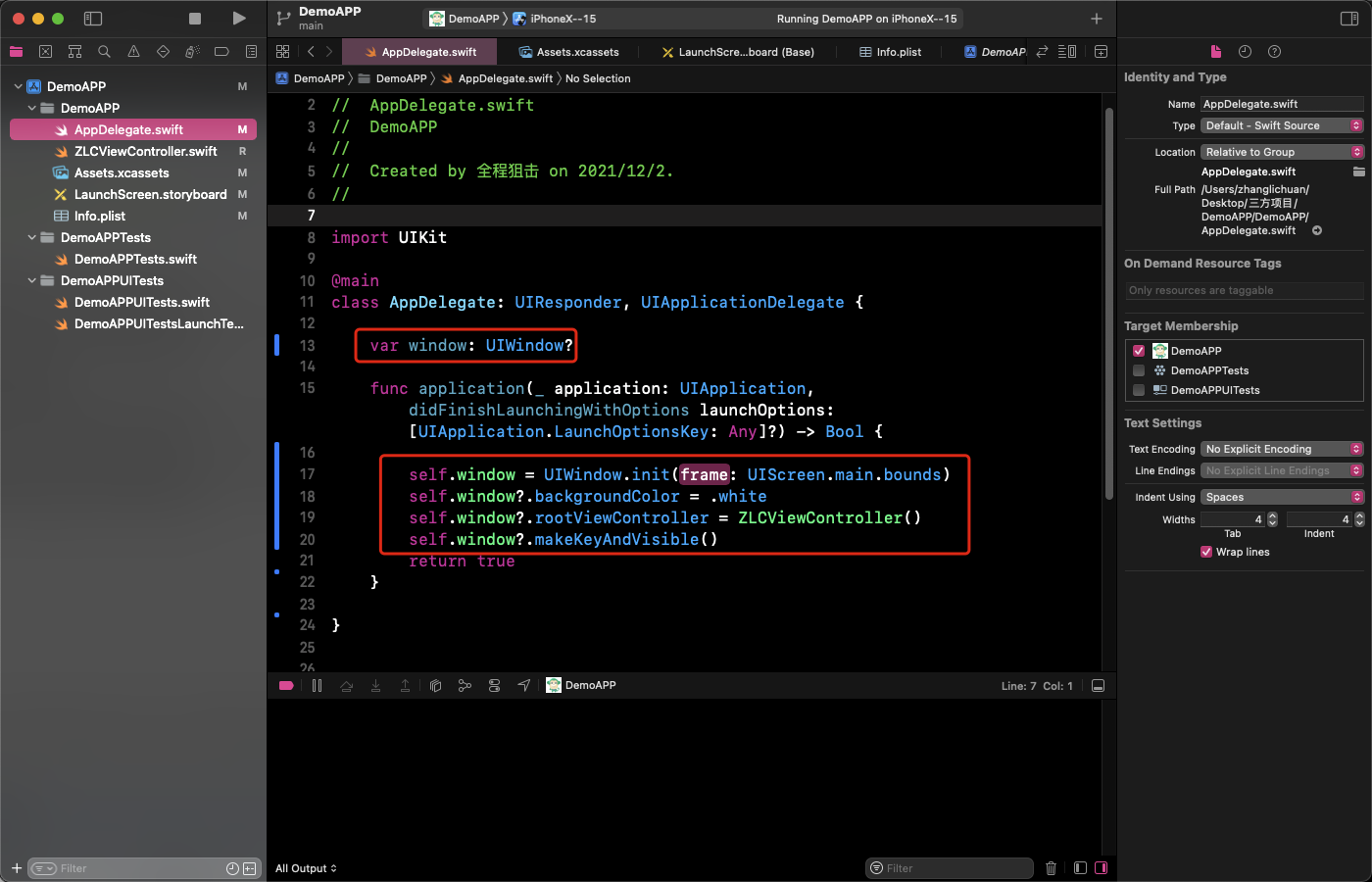Hide the navigator sidebar
The width and height of the screenshot is (1372, 882).
coord(93,19)
